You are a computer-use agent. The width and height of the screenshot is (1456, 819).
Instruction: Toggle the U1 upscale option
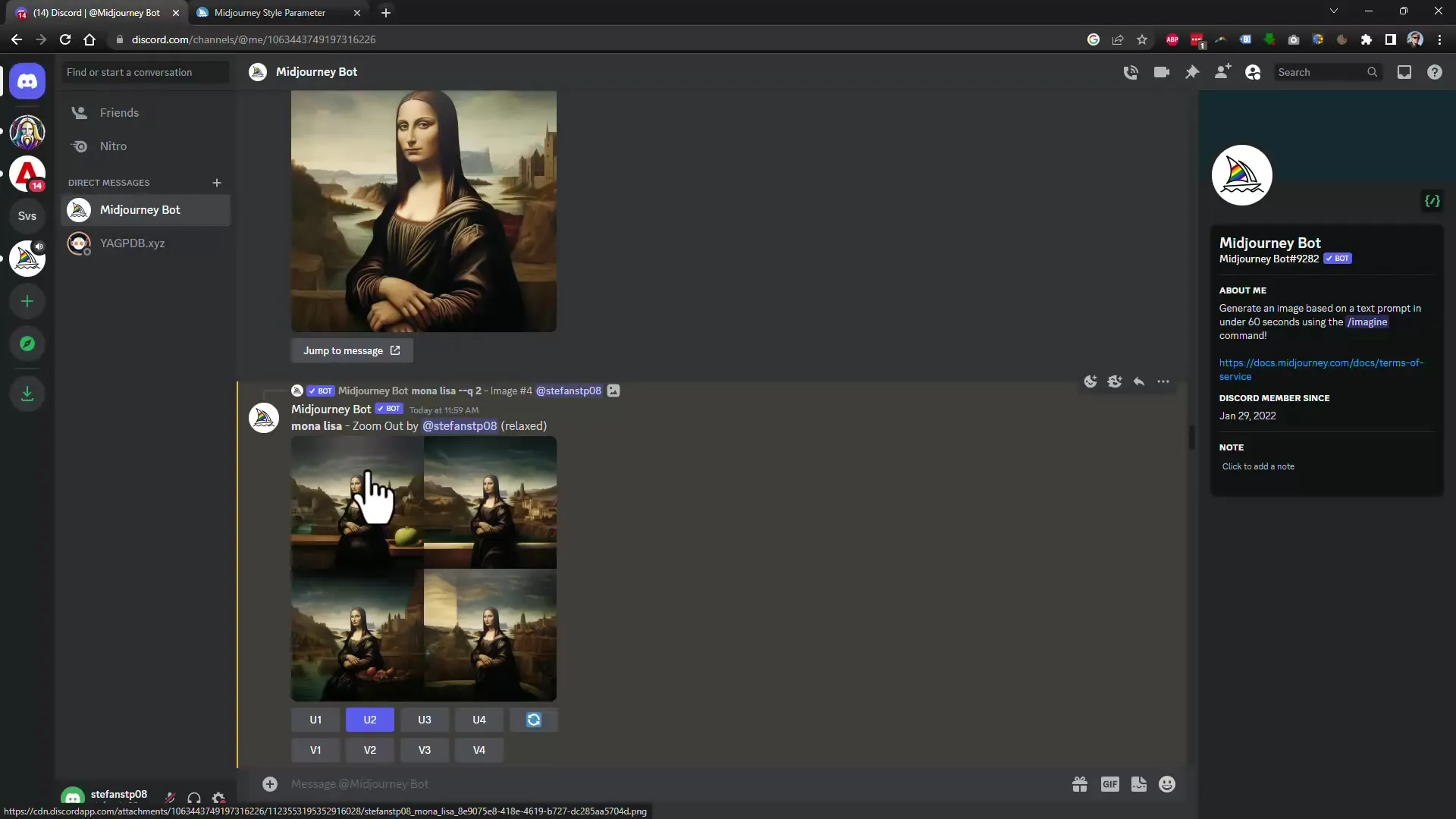[x=315, y=719]
